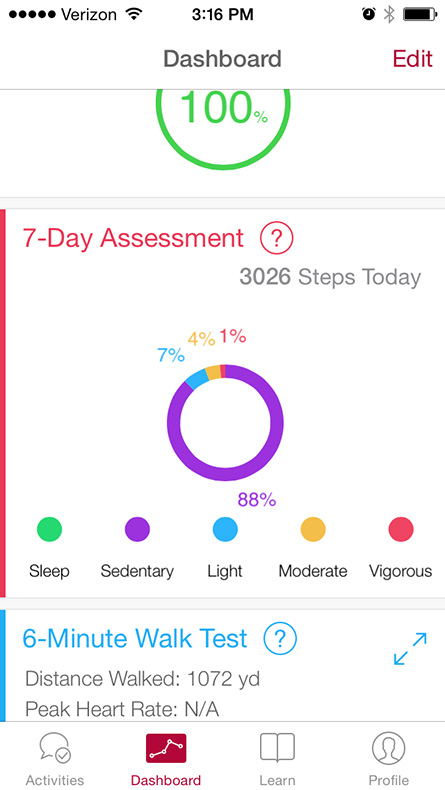445x790 pixels.
Task: Select the red Vigorous legend dot
Action: point(401,530)
